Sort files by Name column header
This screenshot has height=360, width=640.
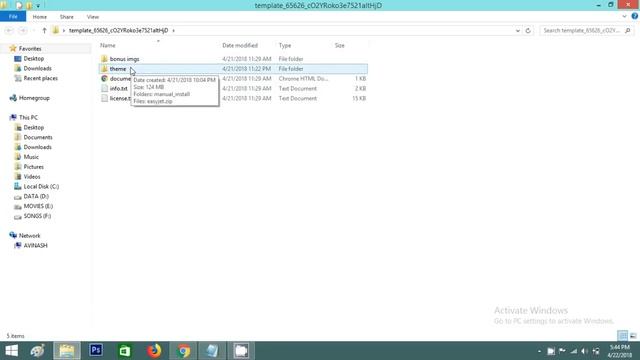[x=108, y=45]
